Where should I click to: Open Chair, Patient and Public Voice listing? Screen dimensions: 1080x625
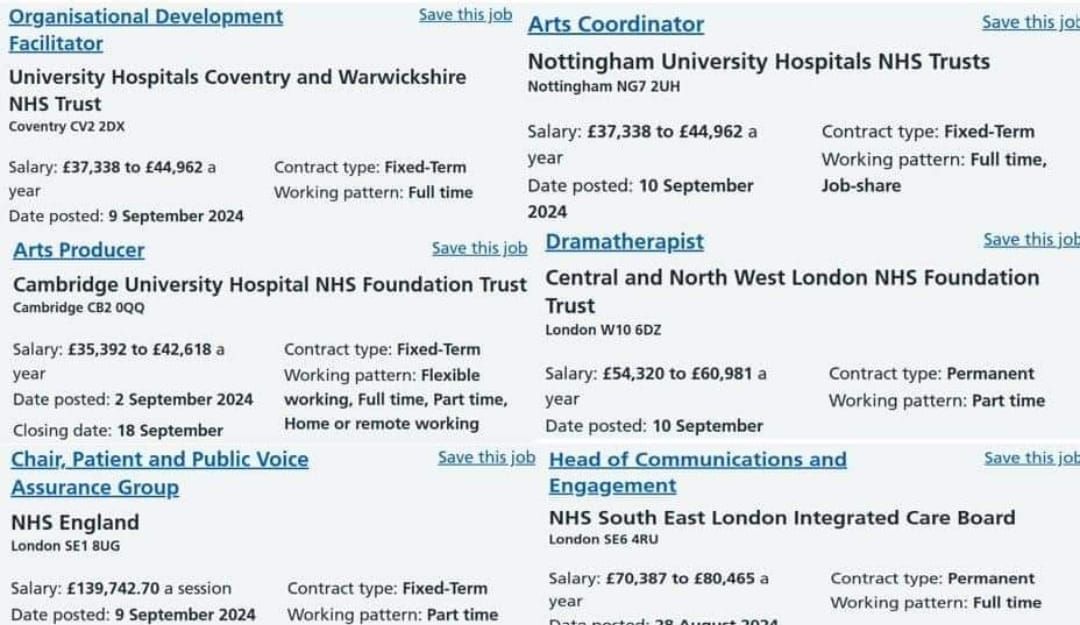pyautogui.click(x=160, y=460)
